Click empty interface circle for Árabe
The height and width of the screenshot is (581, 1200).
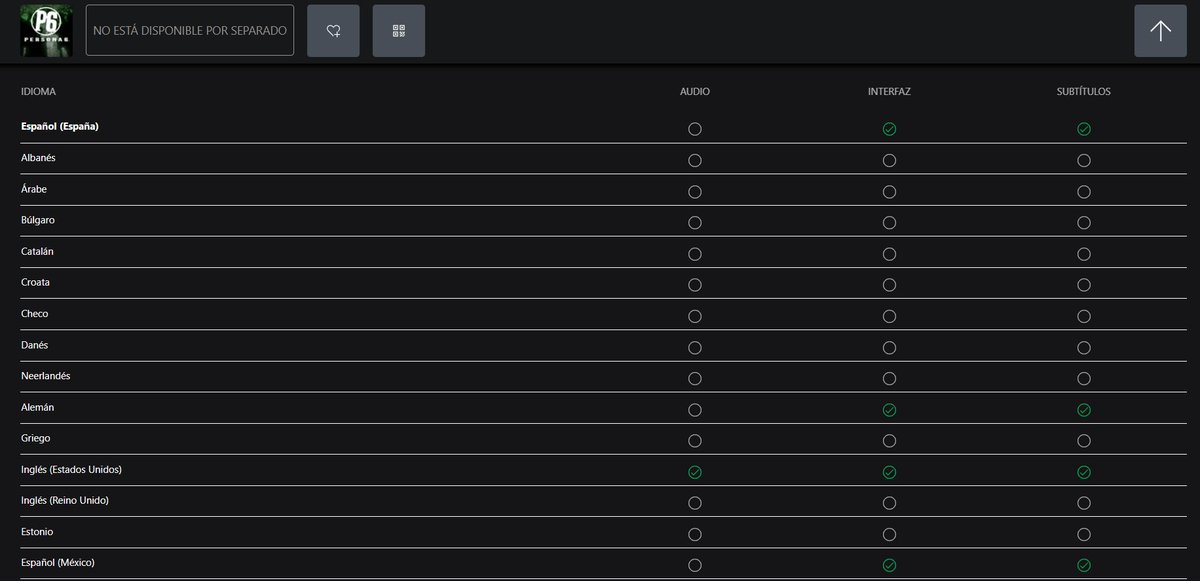[889, 191]
